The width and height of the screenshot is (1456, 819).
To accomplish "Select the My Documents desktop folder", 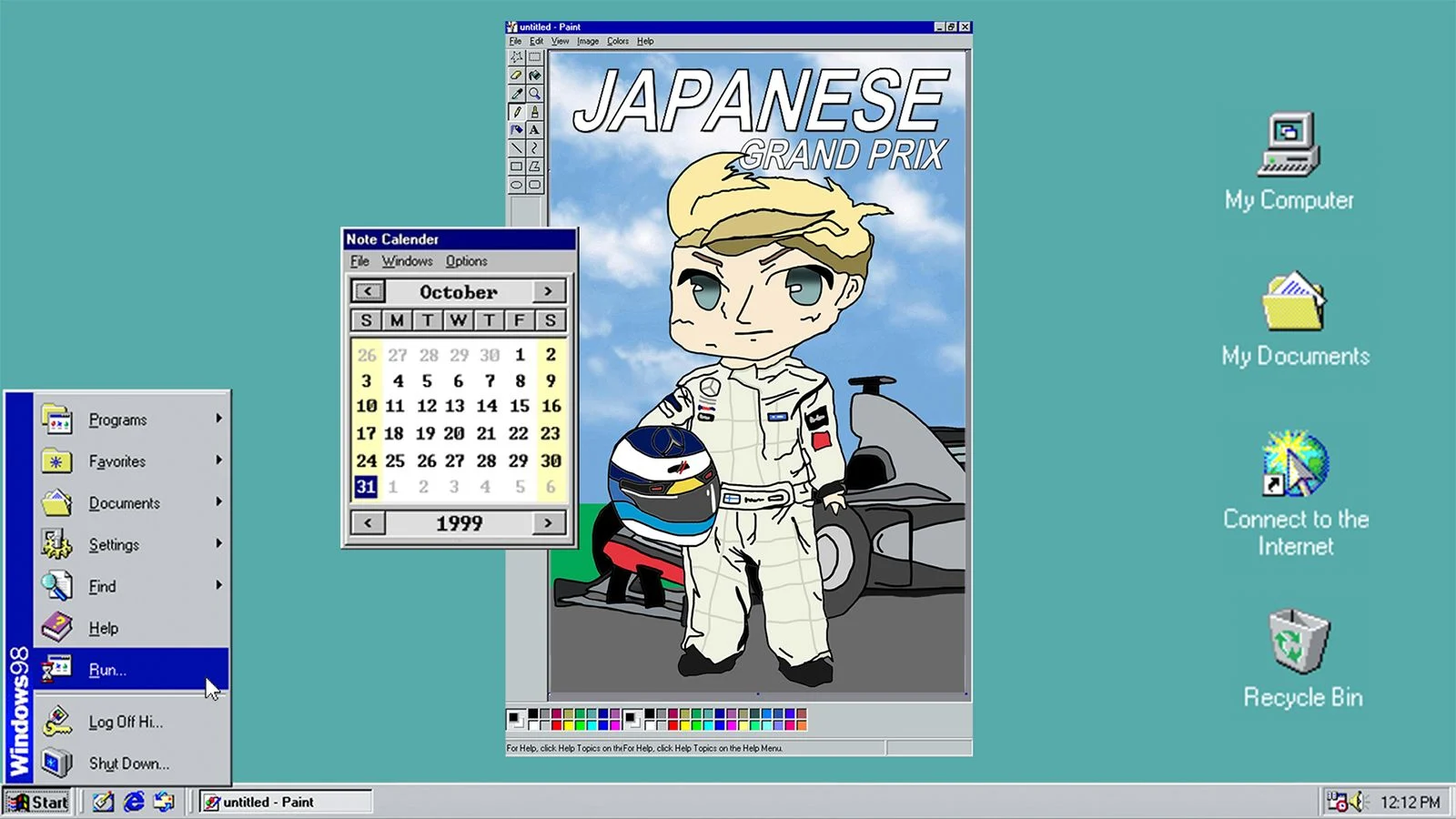I will pos(1295,318).
